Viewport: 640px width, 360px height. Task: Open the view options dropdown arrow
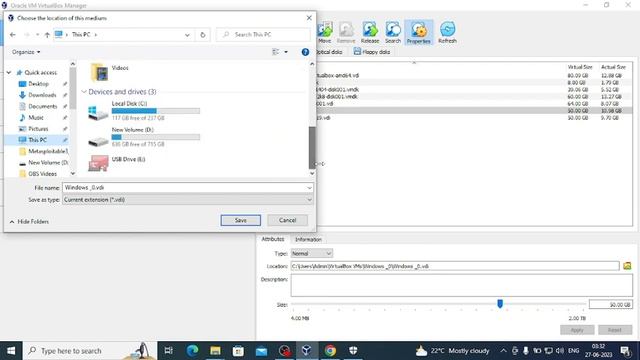(x=286, y=52)
